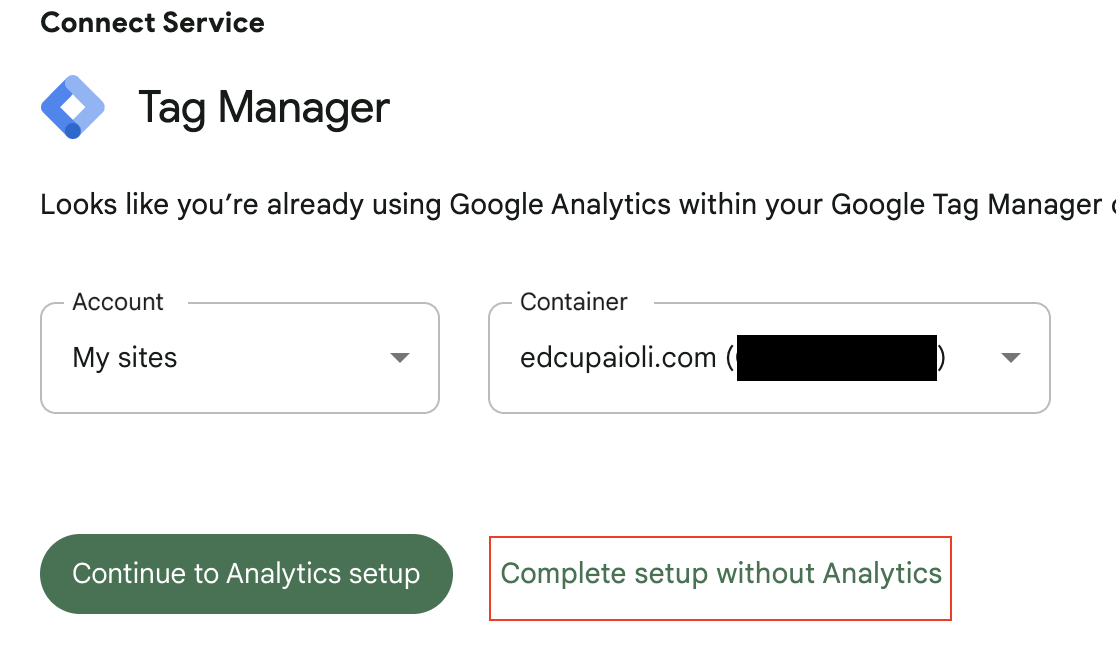Click the closing parenthesis after container ID
Image resolution: width=1116 pixels, height=654 pixels.
tap(942, 358)
